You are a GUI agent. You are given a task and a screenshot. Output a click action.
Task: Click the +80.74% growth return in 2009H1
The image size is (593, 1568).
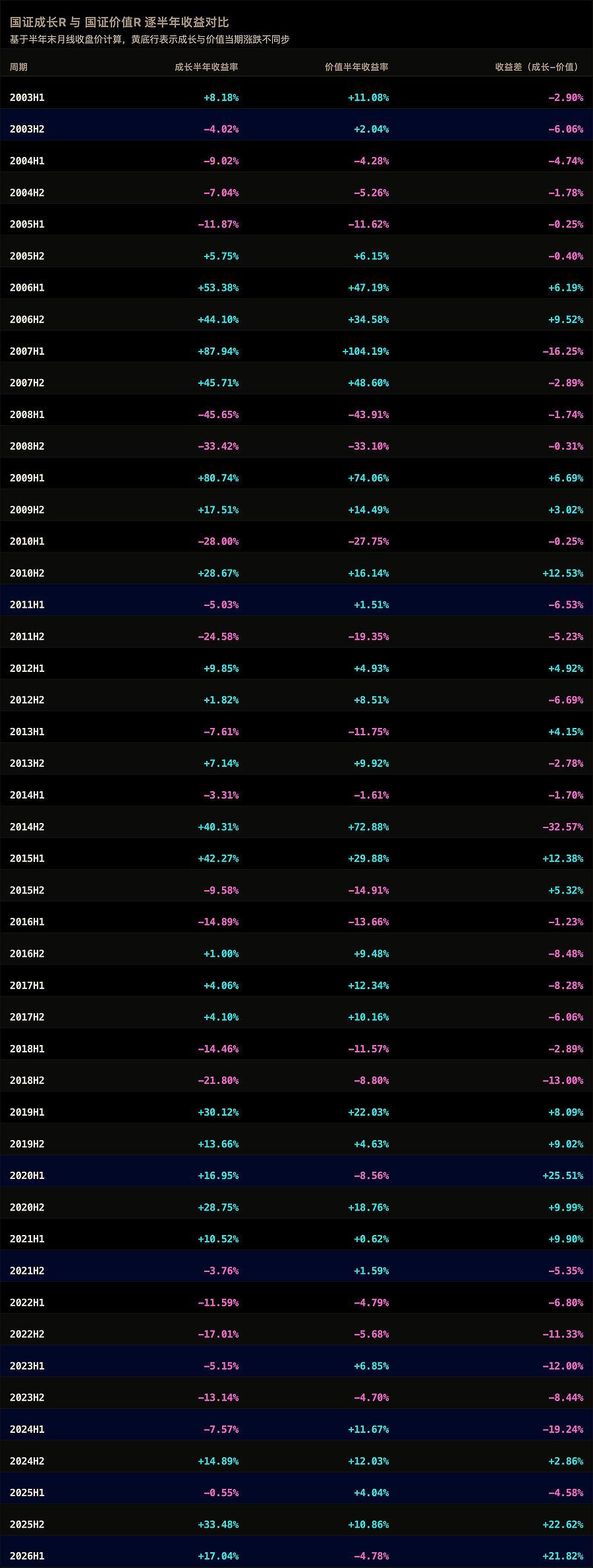tap(218, 478)
